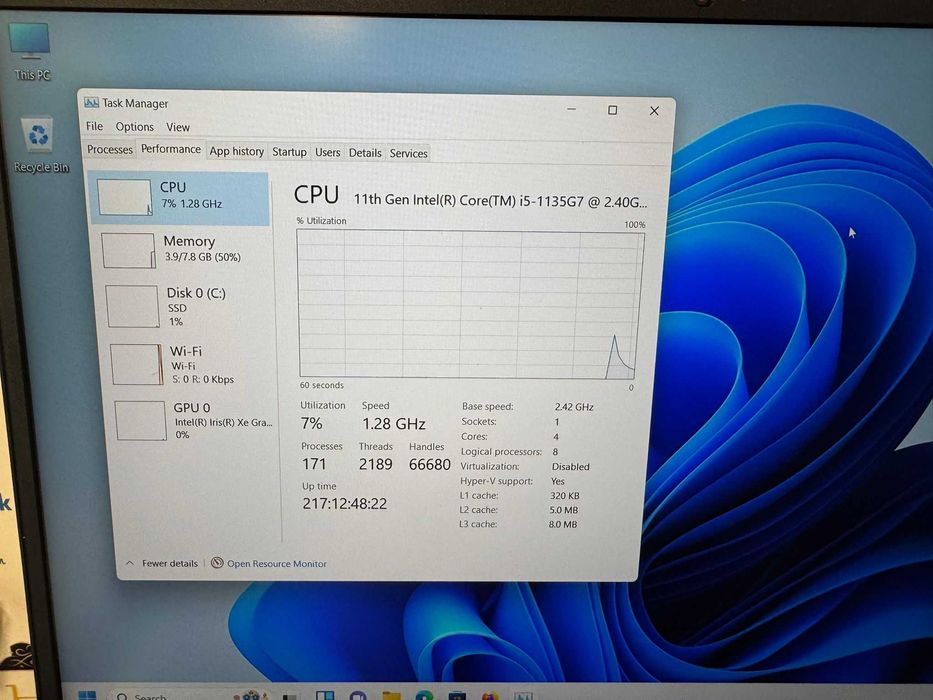Click the 'S: 0 R: 0 Kbps' value
The width and height of the screenshot is (933, 700).
click(x=203, y=379)
